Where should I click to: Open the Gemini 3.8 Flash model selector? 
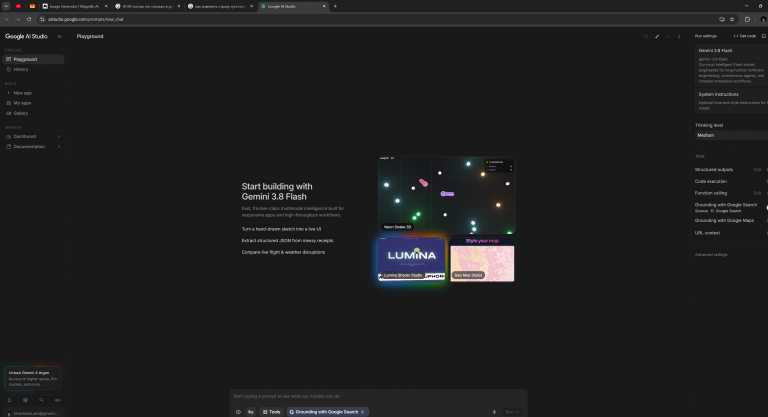[x=731, y=65]
